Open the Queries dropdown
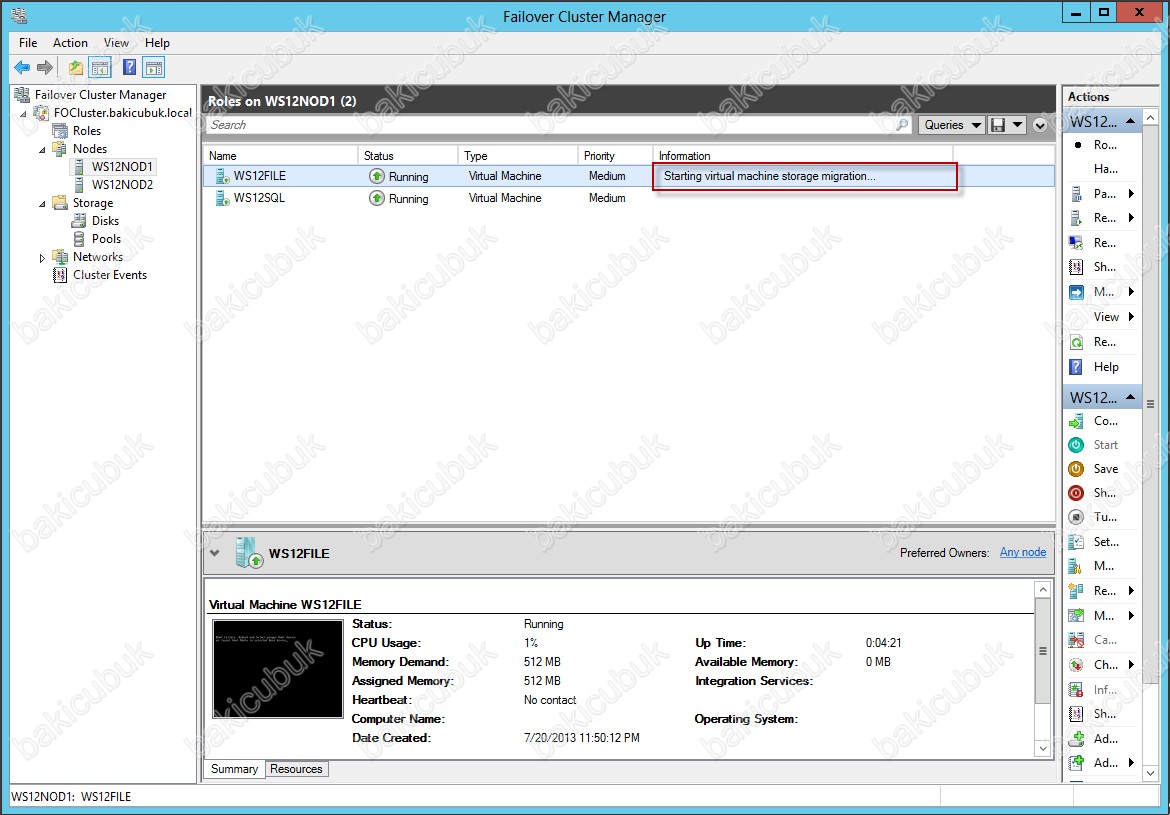Image resolution: width=1170 pixels, height=815 pixels. (951, 125)
